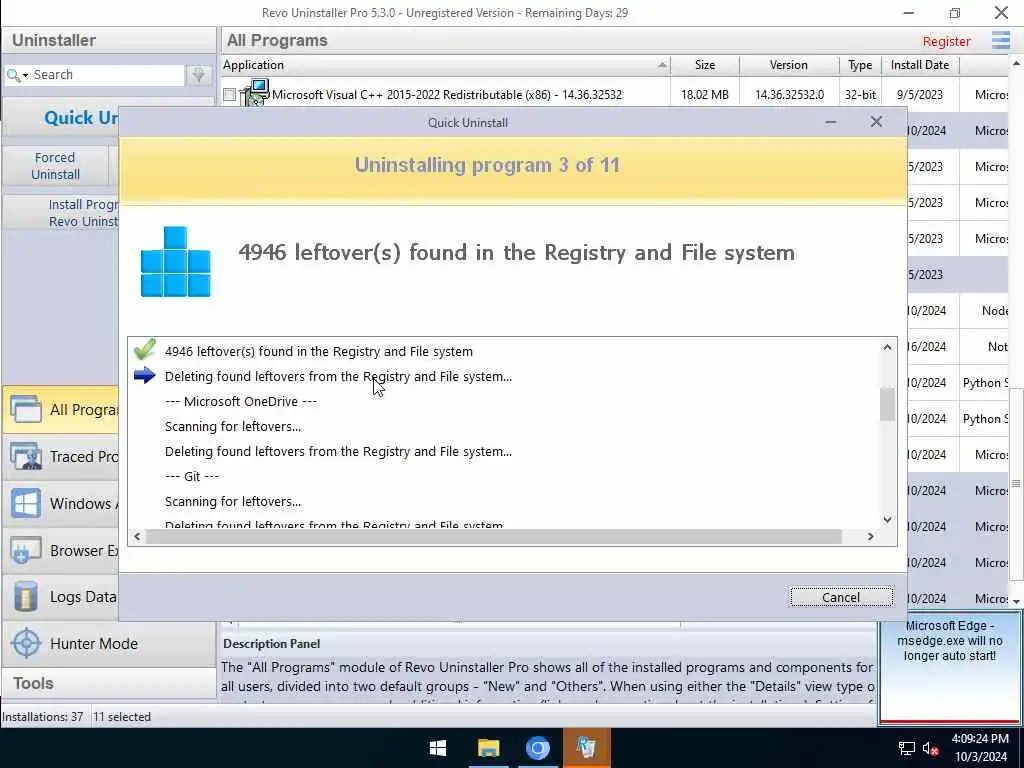Click the green checkmark log entry icon
The width and height of the screenshot is (1024, 768).
(x=145, y=349)
